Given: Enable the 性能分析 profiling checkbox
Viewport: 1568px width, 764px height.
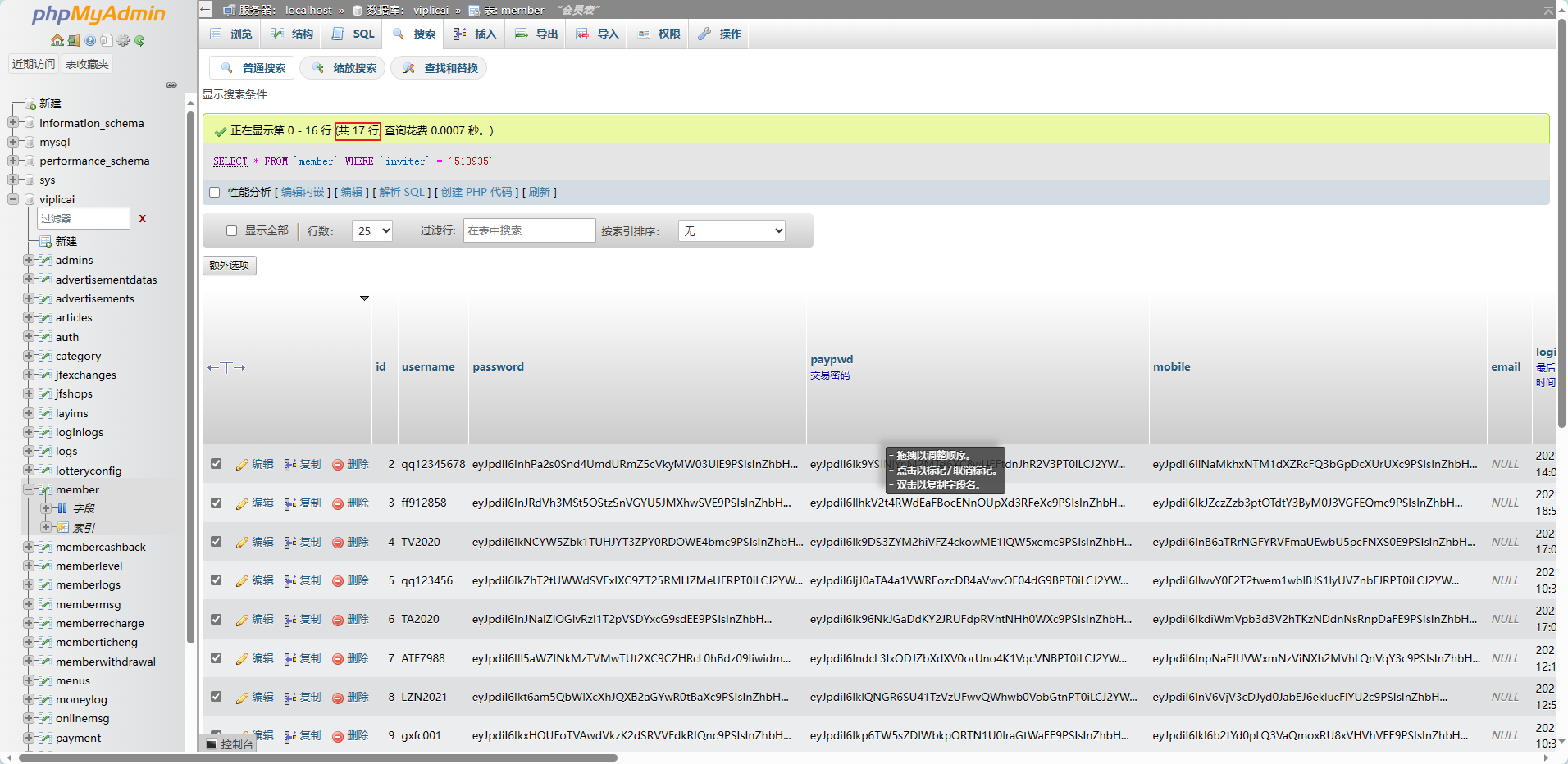Looking at the screenshot, I should pos(215,193).
